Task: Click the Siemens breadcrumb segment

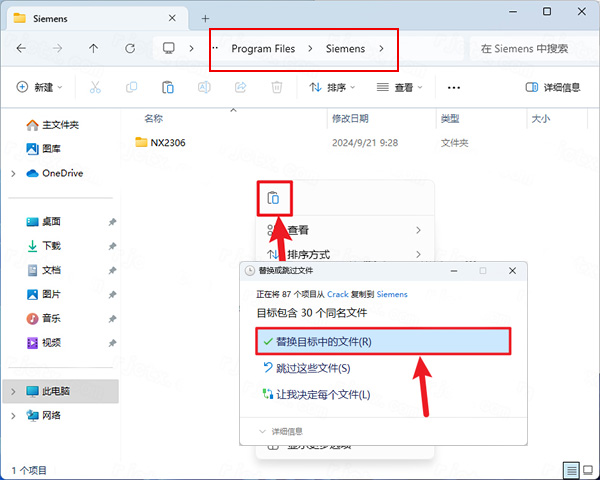Action: pos(345,49)
